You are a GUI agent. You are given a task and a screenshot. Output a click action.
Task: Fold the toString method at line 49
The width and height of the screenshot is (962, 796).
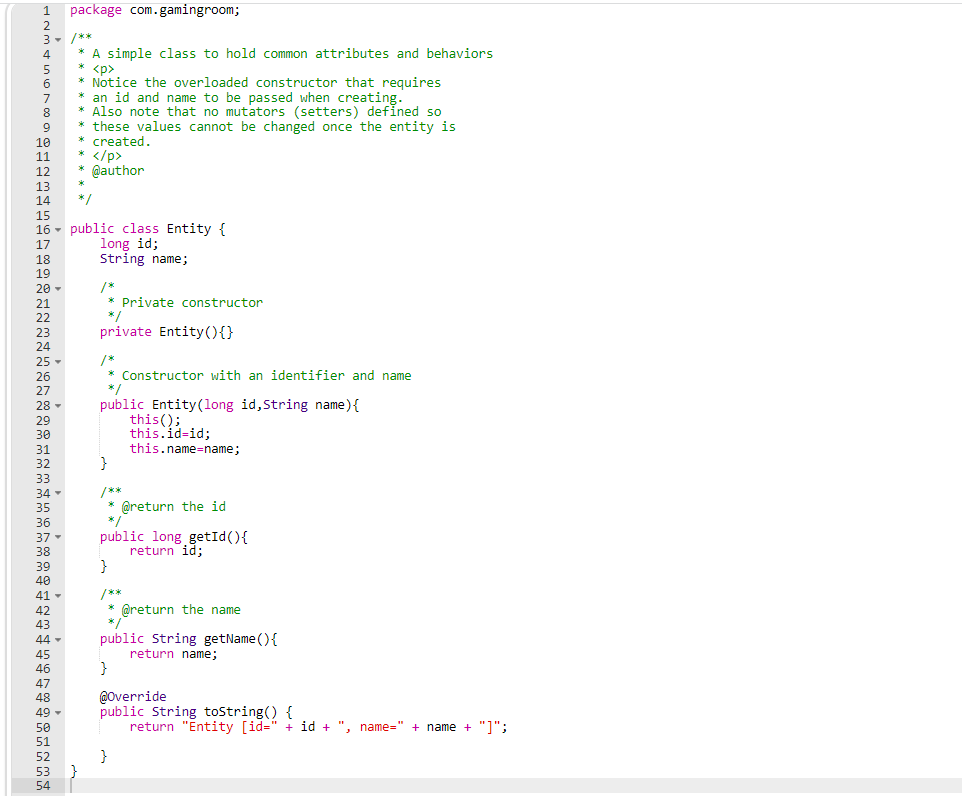[x=58, y=713]
